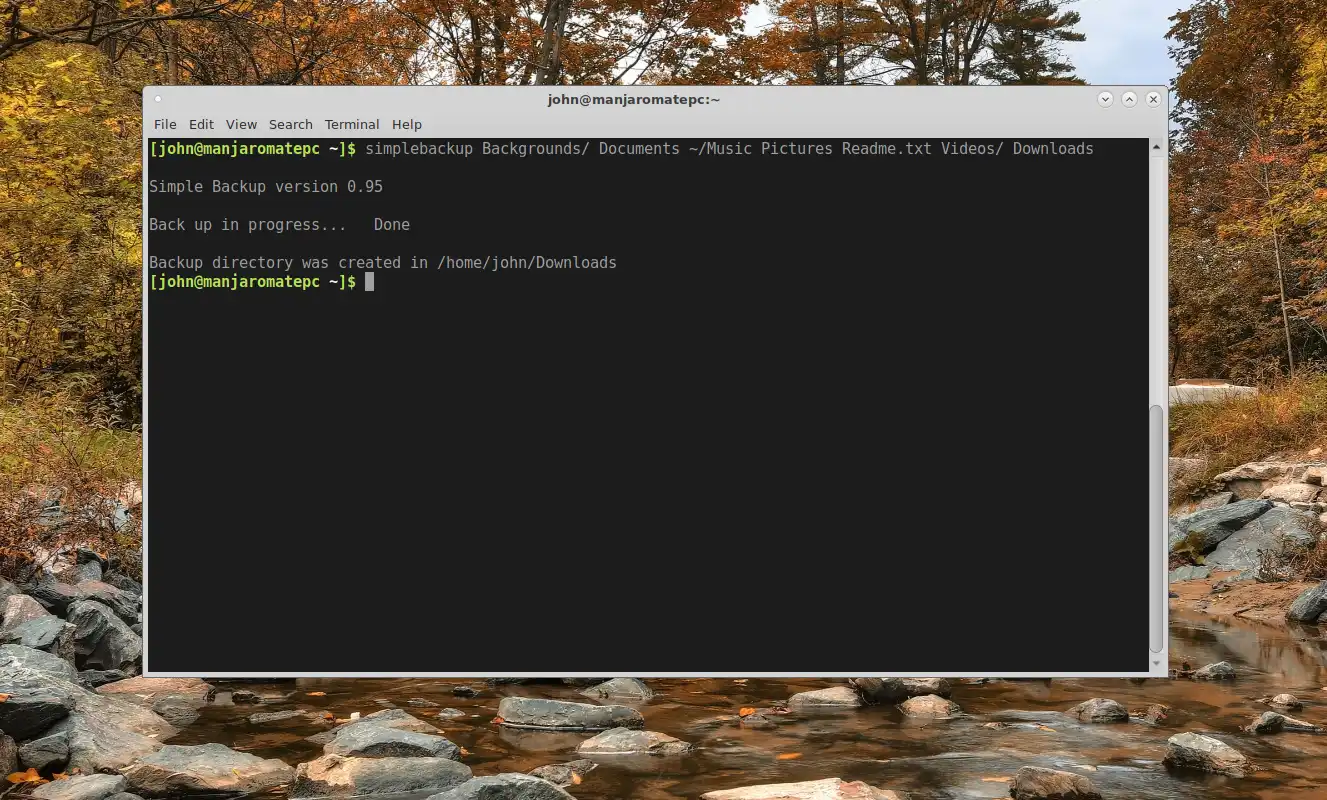Click the terminal cursor at the last prompt
The width and height of the screenshot is (1327, 800).
tap(369, 282)
